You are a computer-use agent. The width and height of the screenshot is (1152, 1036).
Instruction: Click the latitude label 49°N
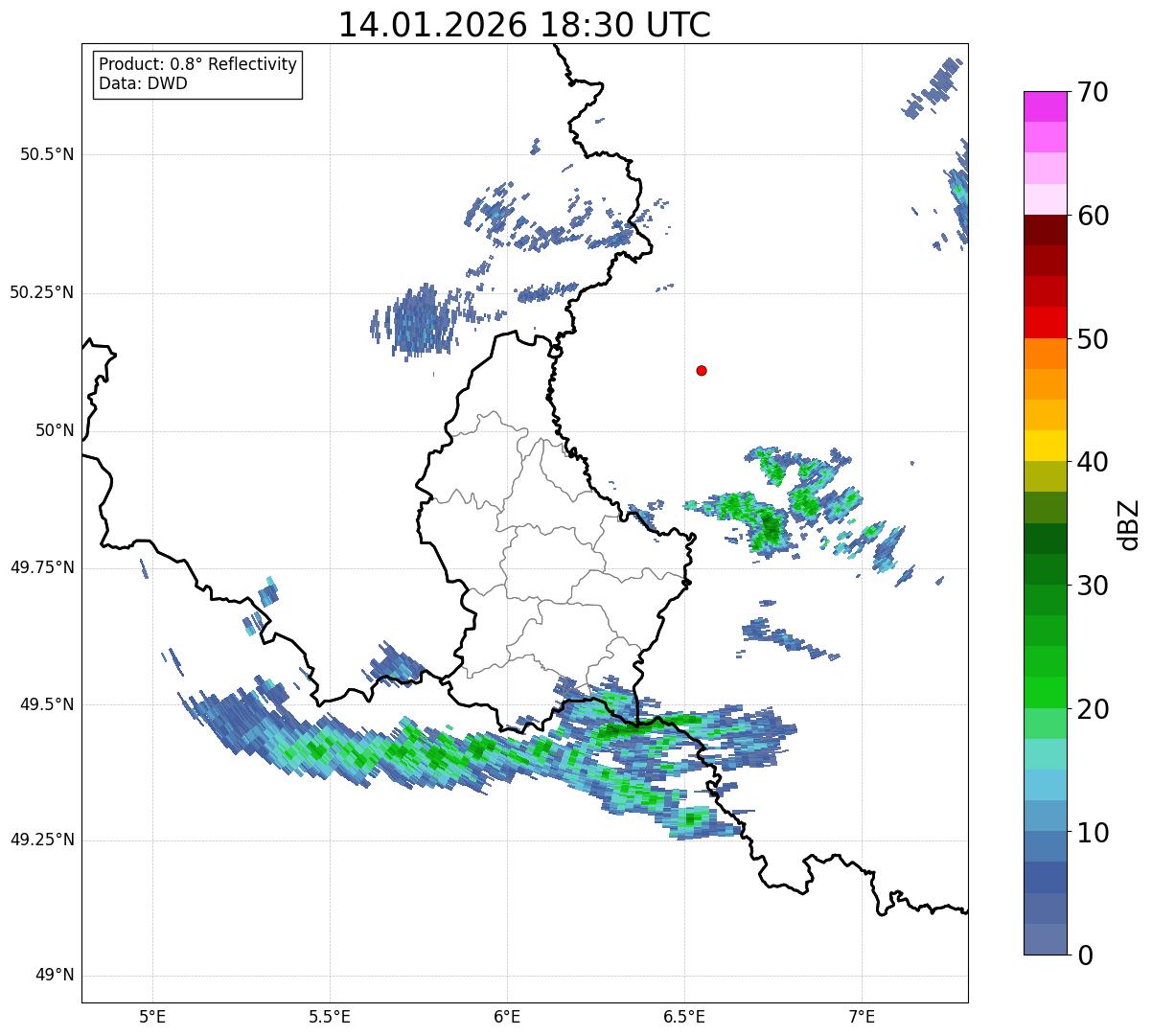[55, 976]
